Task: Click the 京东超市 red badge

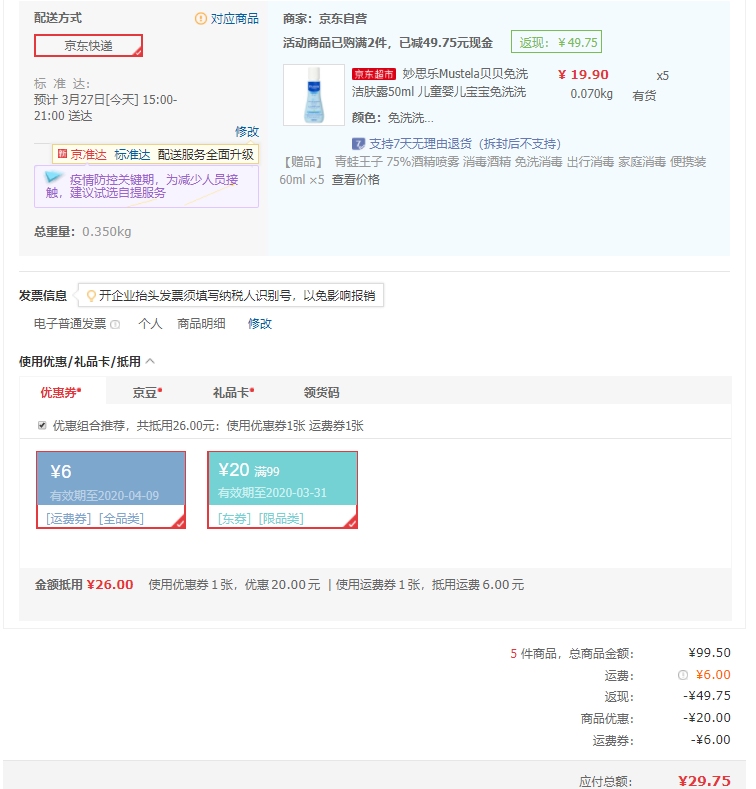Action: pos(373,74)
